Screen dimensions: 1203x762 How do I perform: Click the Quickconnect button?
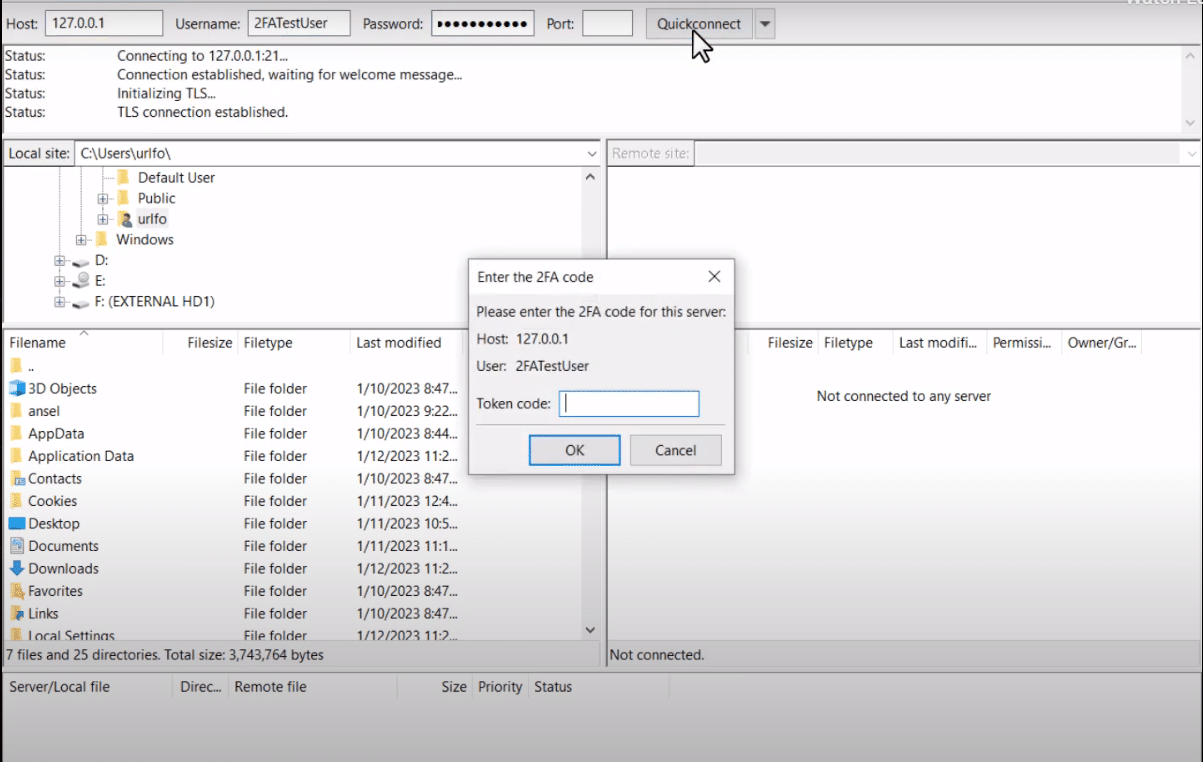pyautogui.click(x=699, y=24)
